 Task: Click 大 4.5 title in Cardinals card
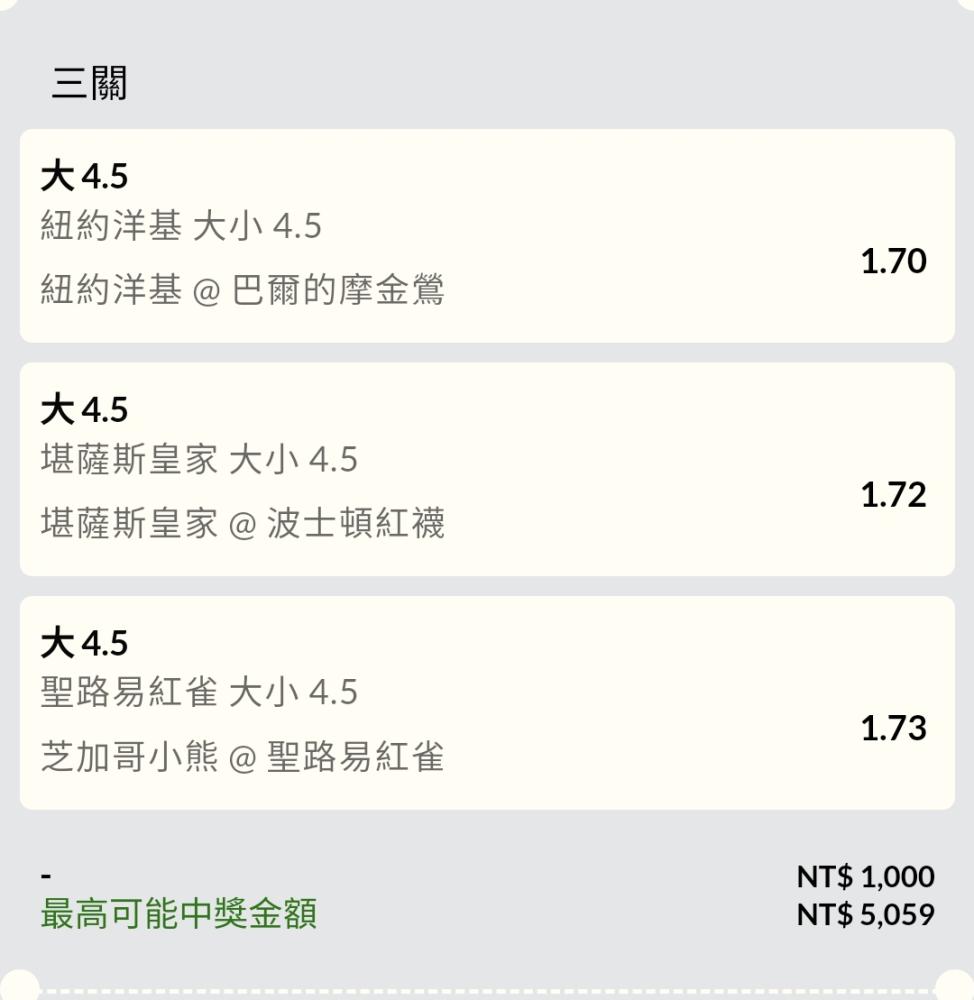coord(84,643)
